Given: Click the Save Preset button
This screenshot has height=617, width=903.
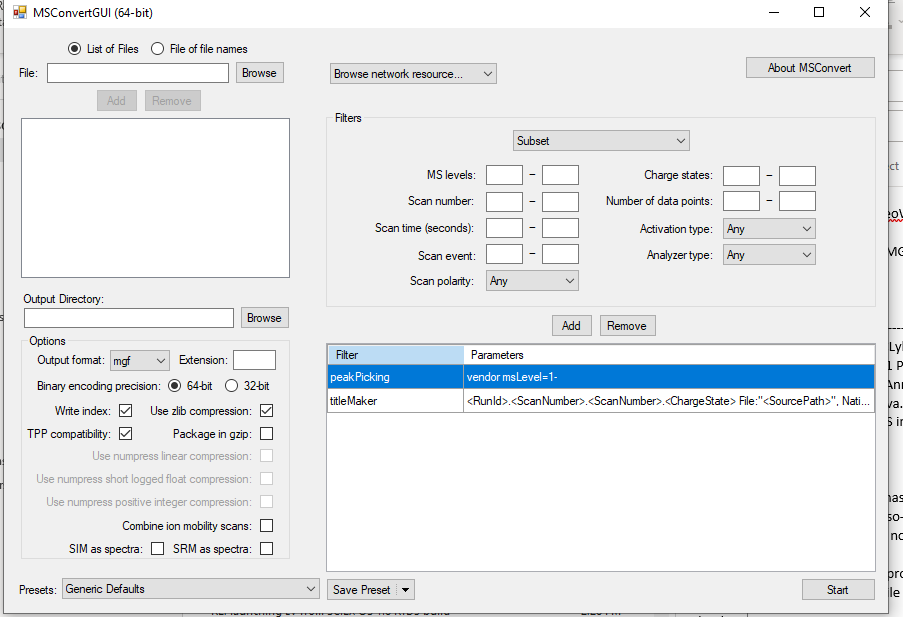Looking at the screenshot, I should click(362, 590).
